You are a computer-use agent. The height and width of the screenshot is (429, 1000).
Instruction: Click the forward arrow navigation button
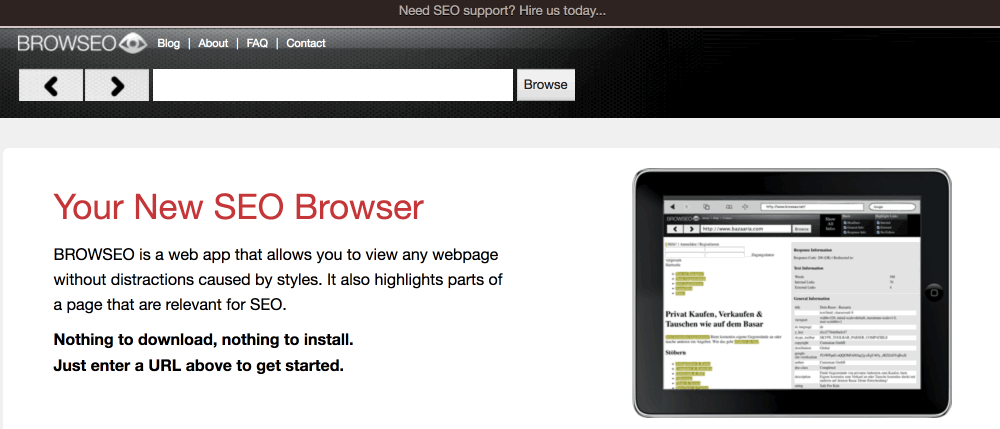(117, 85)
